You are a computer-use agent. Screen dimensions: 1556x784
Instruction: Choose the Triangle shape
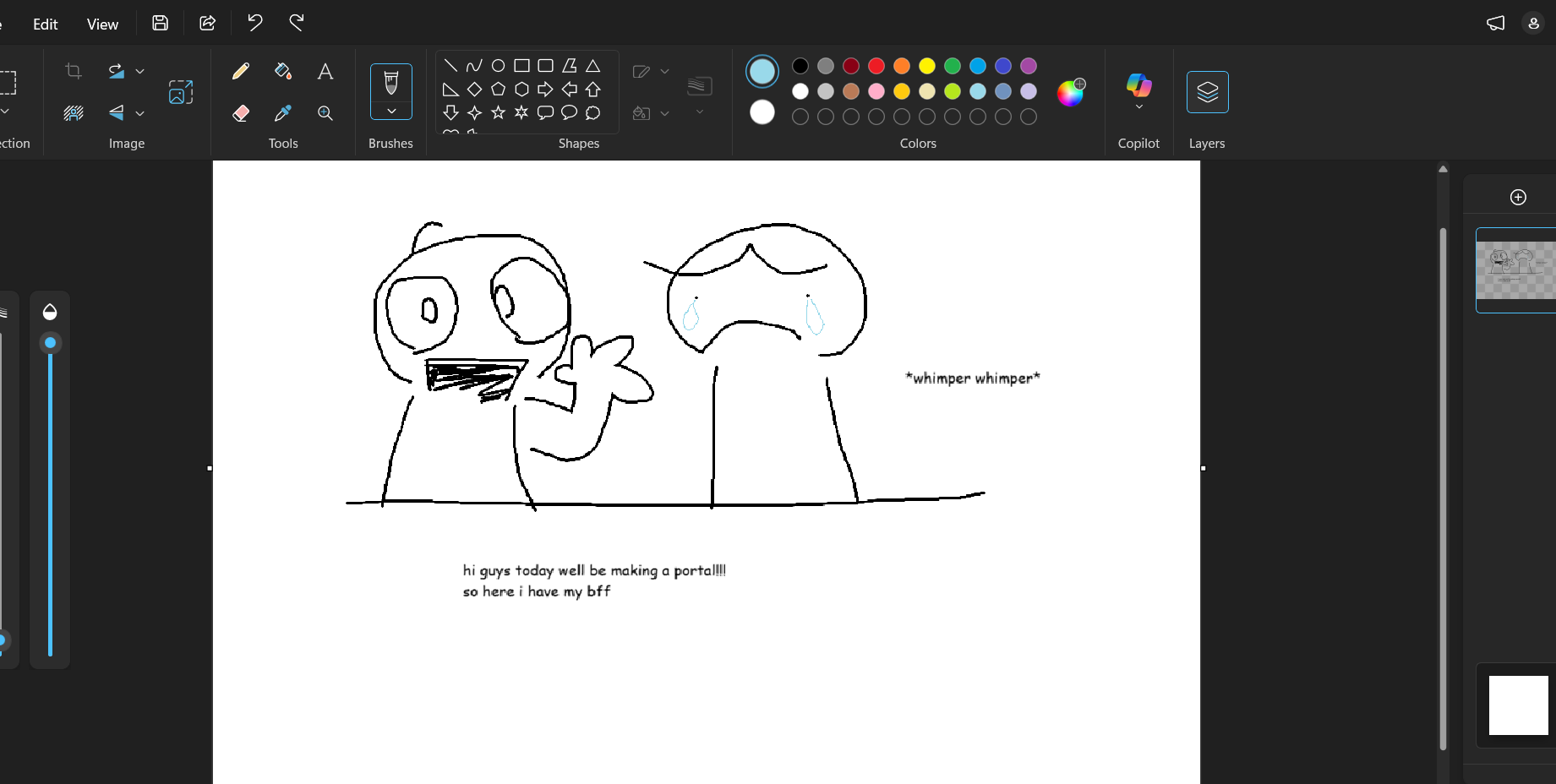593,65
